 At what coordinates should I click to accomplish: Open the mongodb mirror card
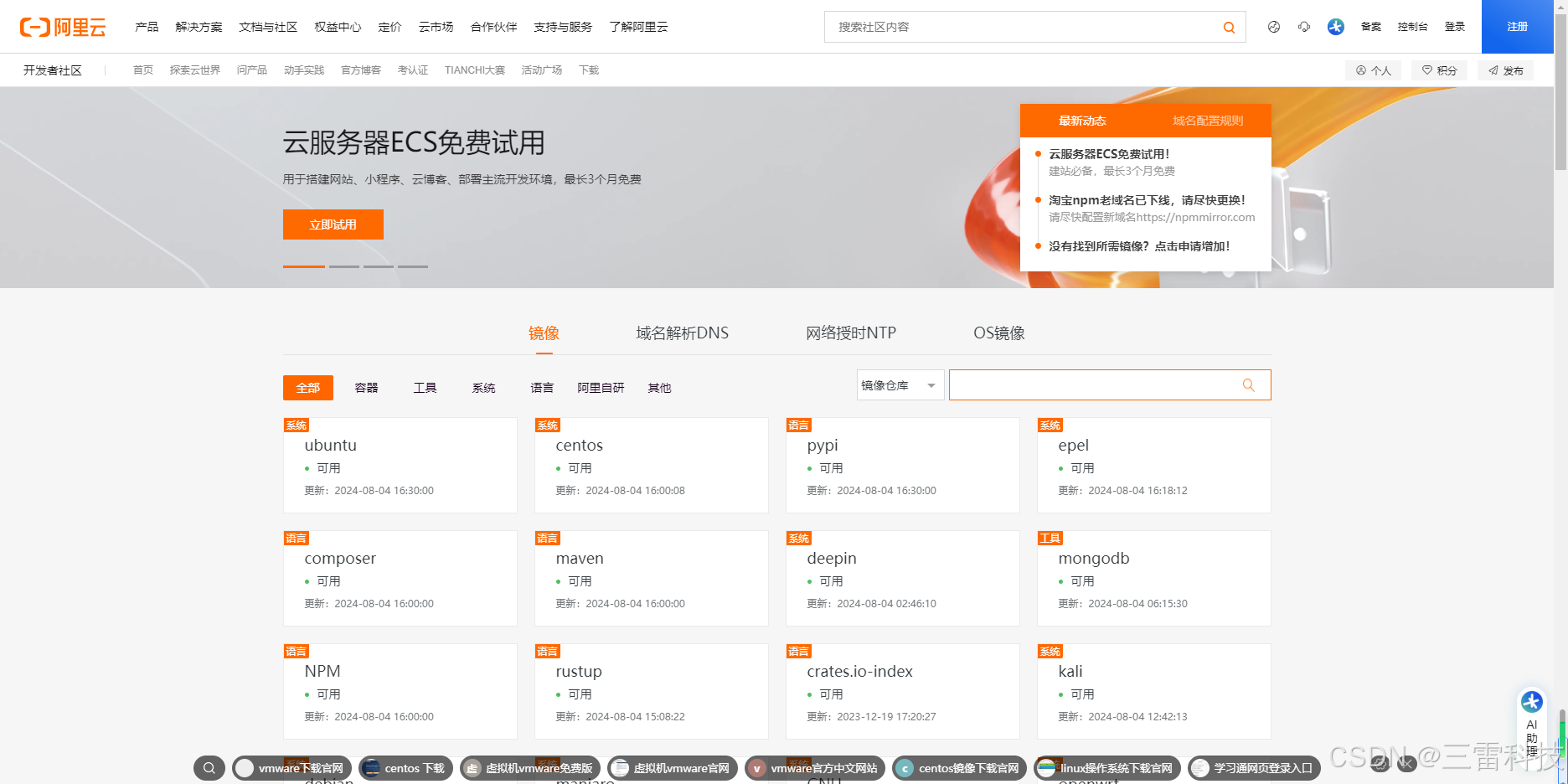tap(1154, 578)
